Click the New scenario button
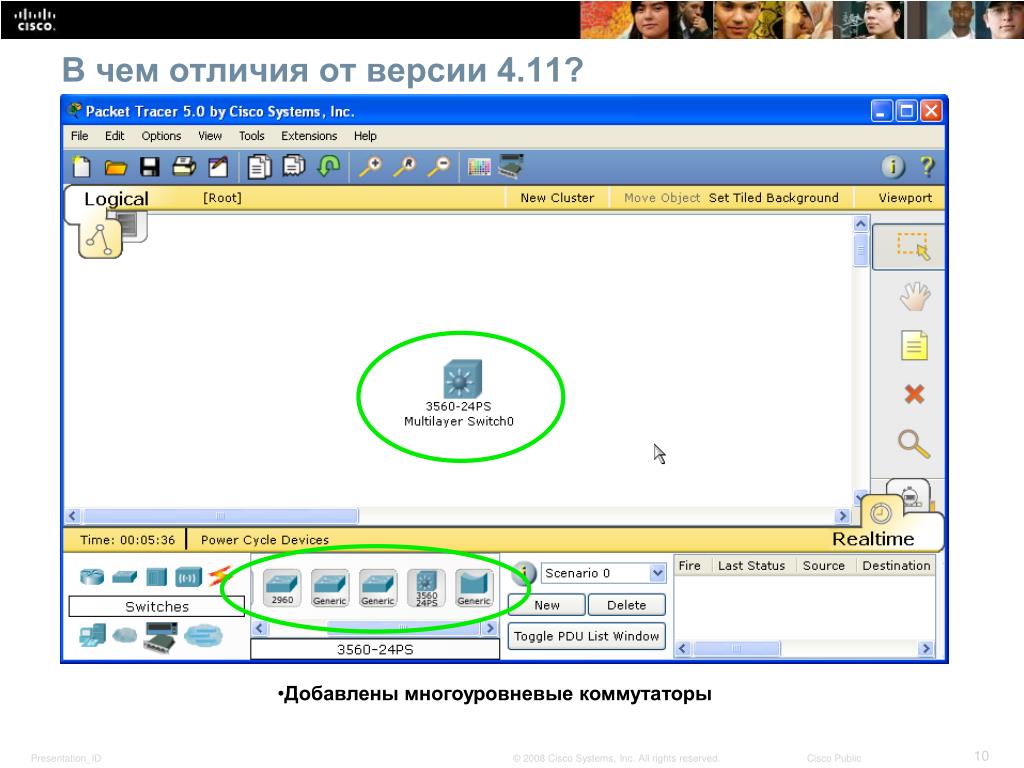1024x768 pixels. (547, 605)
